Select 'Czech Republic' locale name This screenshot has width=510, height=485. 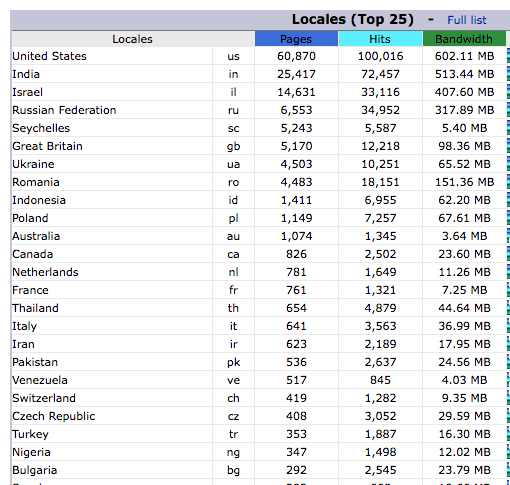click(53, 416)
